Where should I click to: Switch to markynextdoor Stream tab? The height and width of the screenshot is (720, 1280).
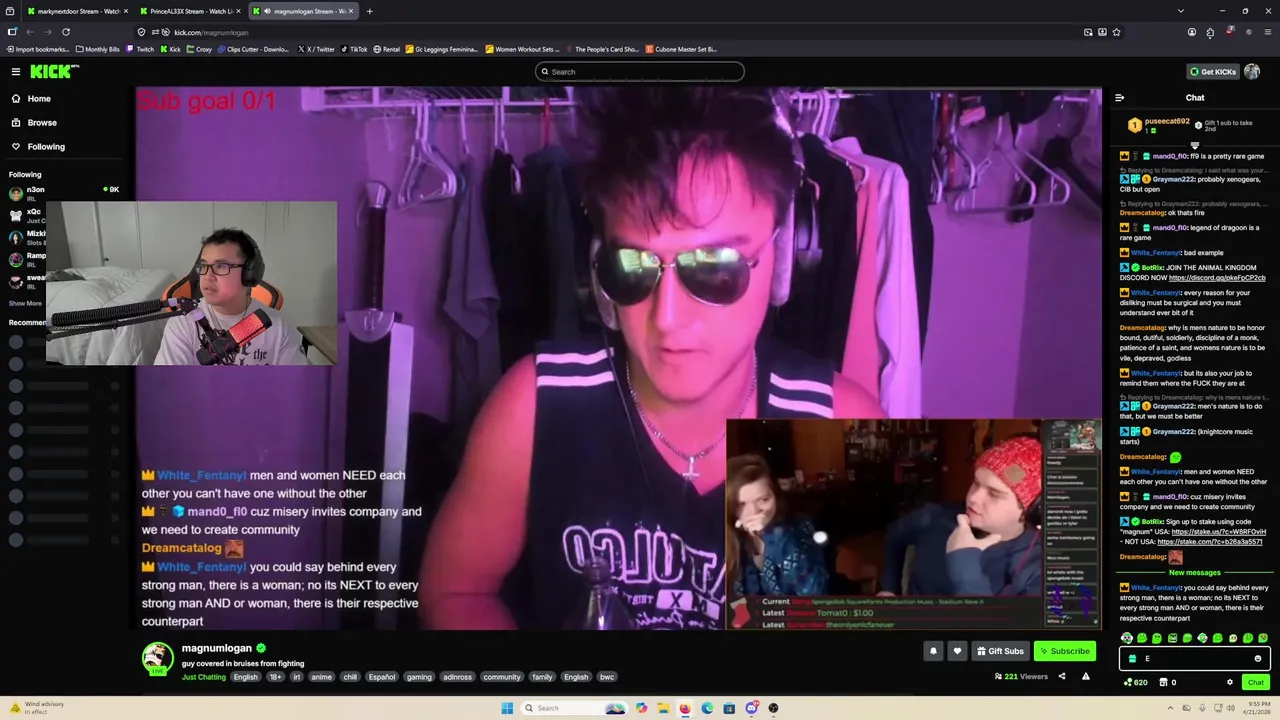point(80,11)
